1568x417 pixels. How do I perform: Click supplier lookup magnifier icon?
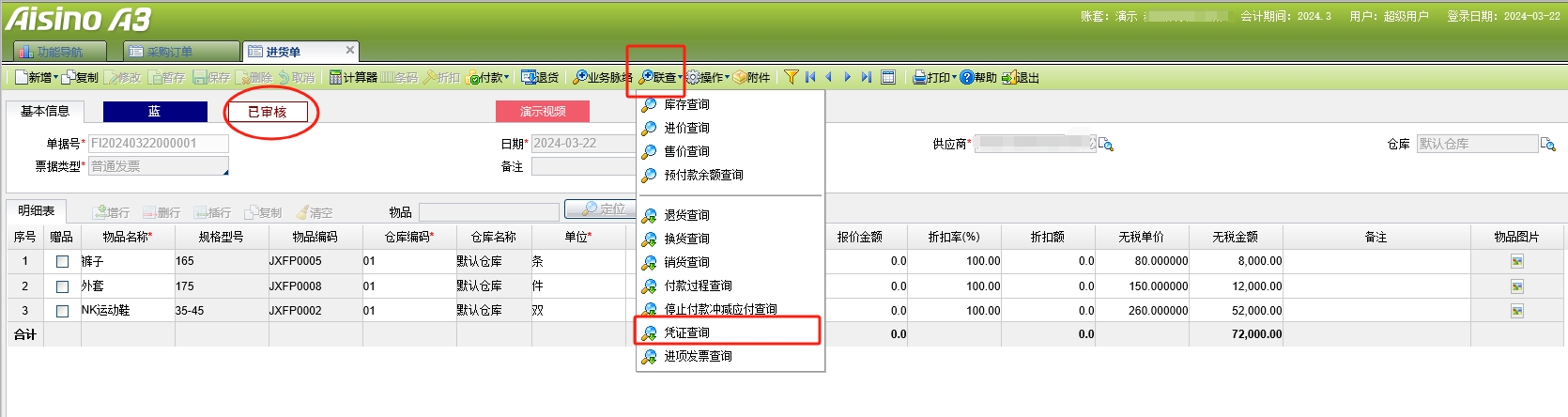(x=1106, y=144)
